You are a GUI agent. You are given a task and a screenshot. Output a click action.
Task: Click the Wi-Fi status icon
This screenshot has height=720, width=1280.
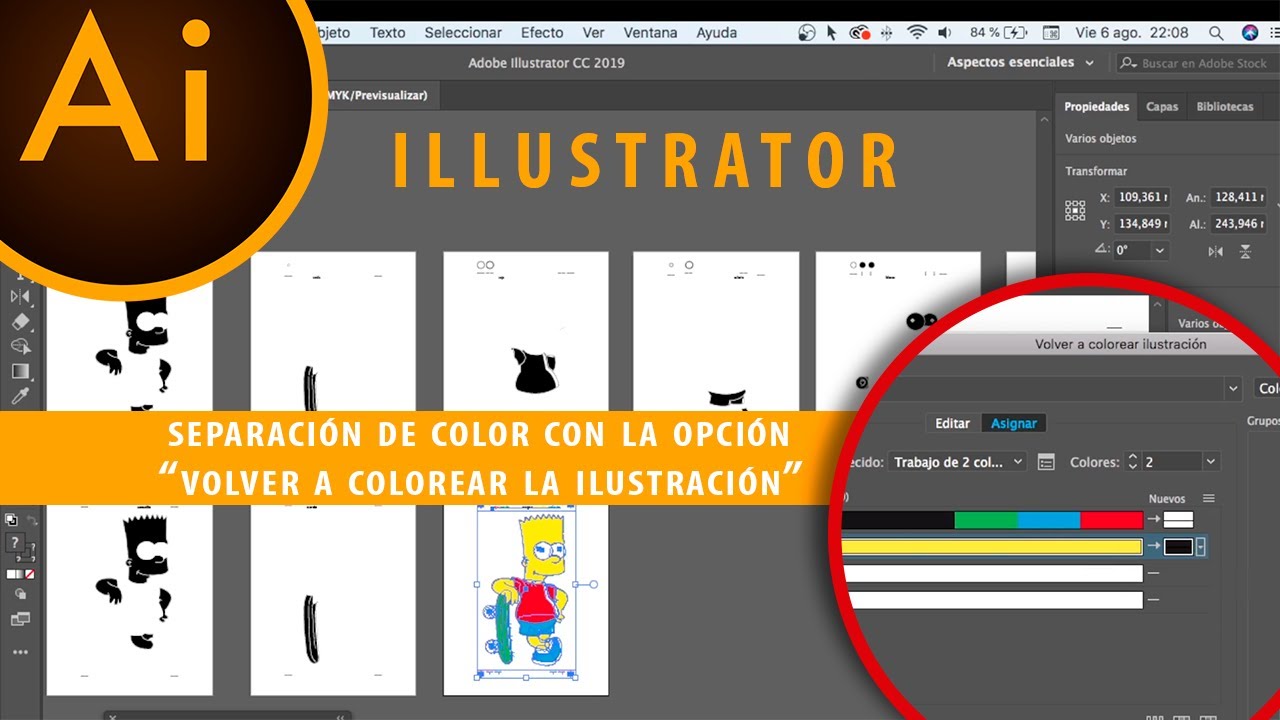click(x=917, y=33)
